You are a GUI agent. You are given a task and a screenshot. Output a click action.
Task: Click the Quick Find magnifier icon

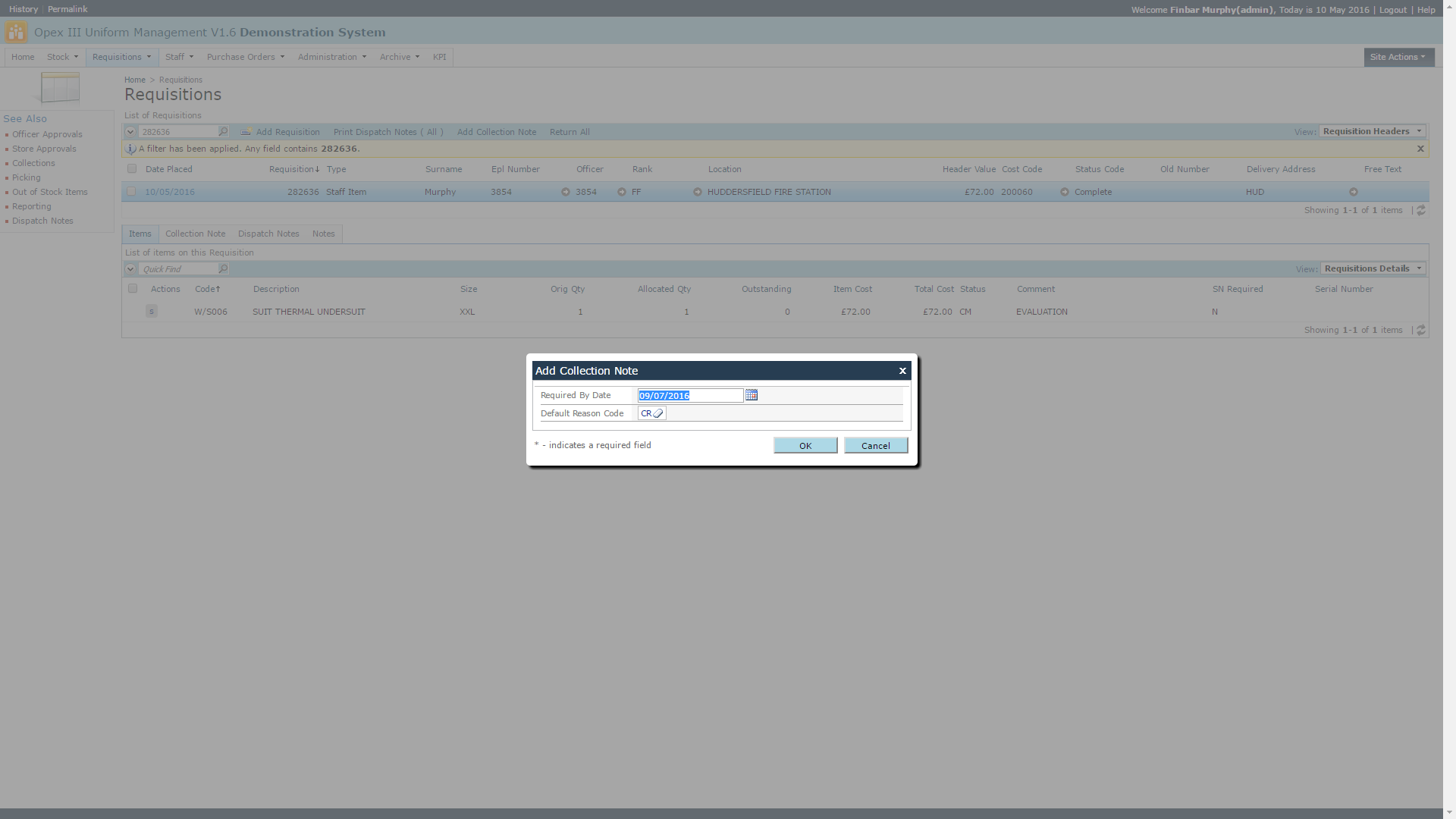[x=223, y=269]
